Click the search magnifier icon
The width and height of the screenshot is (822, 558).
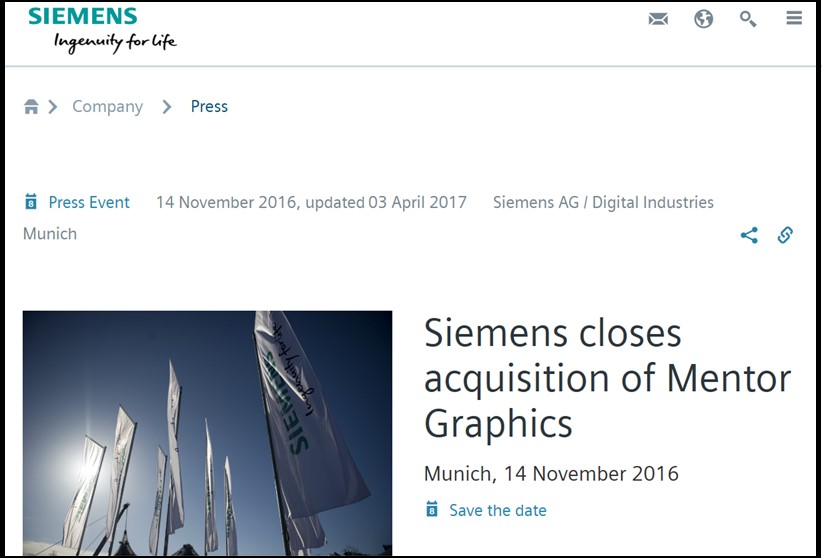(x=748, y=19)
